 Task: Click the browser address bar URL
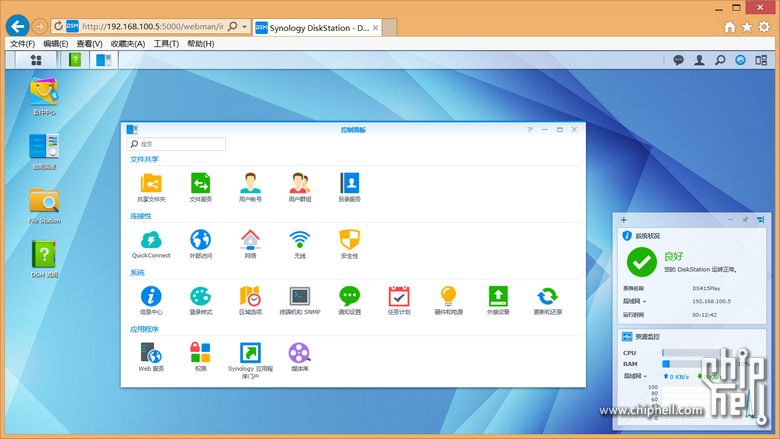(x=153, y=26)
